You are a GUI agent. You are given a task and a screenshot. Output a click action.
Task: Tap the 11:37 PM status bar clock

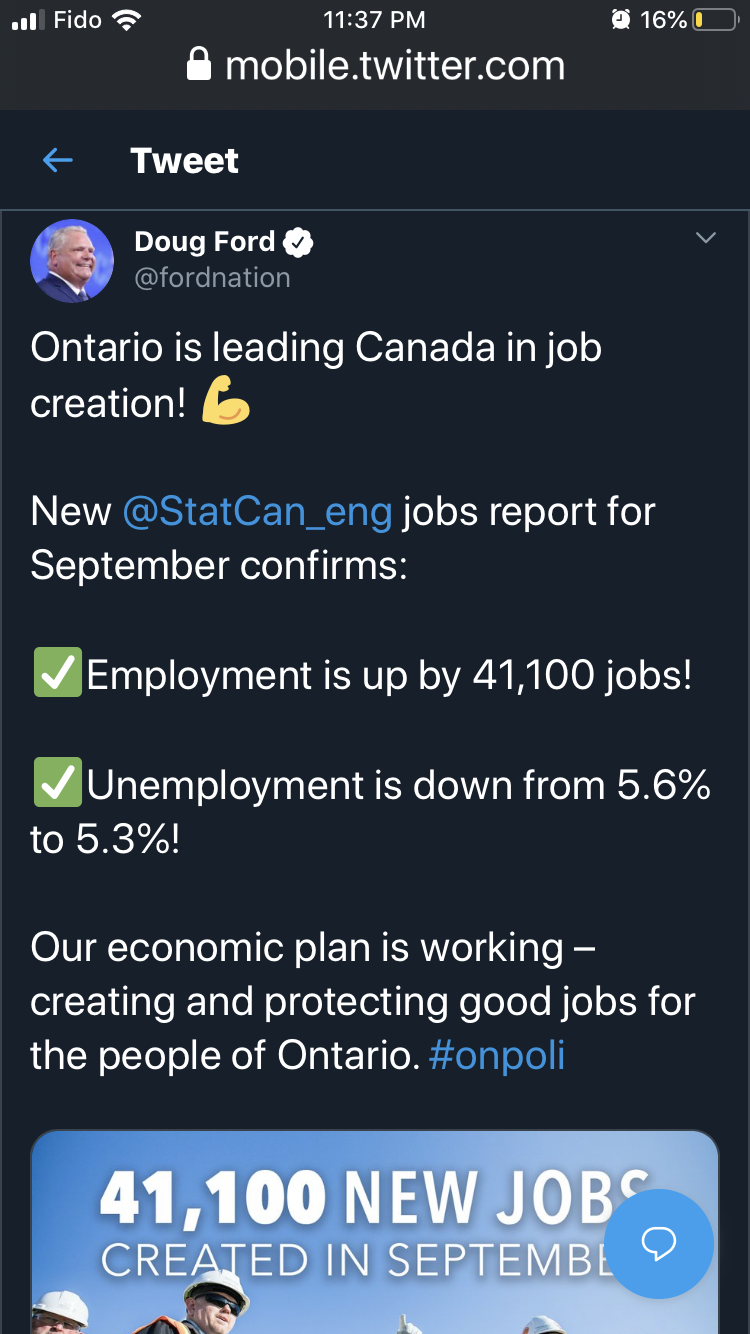(x=374, y=20)
